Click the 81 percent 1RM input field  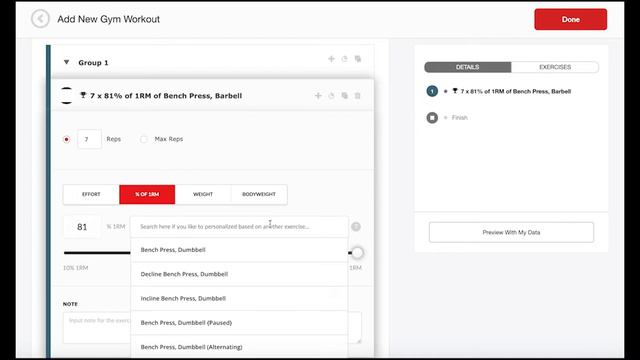[82, 227]
